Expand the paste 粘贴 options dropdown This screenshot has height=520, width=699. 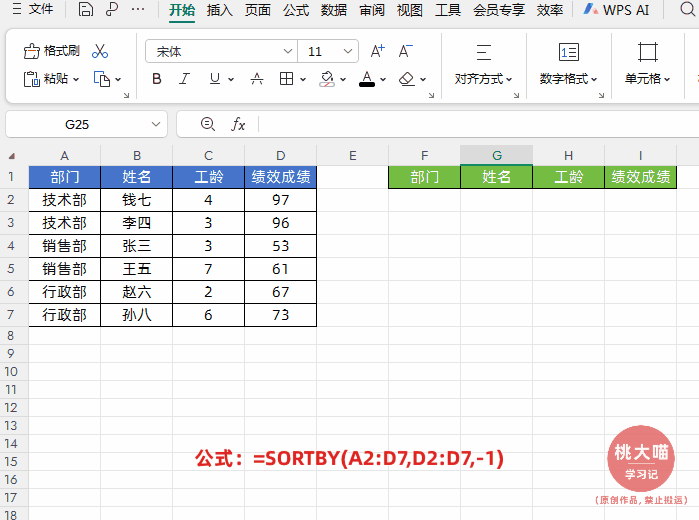[x=76, y=79]
